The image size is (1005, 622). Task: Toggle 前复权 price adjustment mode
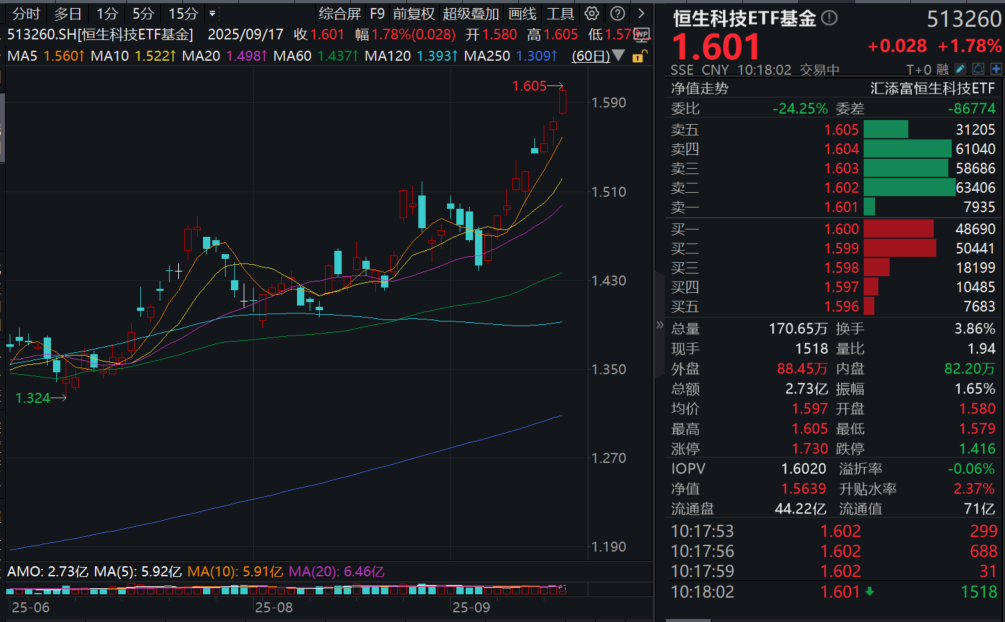(x=413, y=14)
